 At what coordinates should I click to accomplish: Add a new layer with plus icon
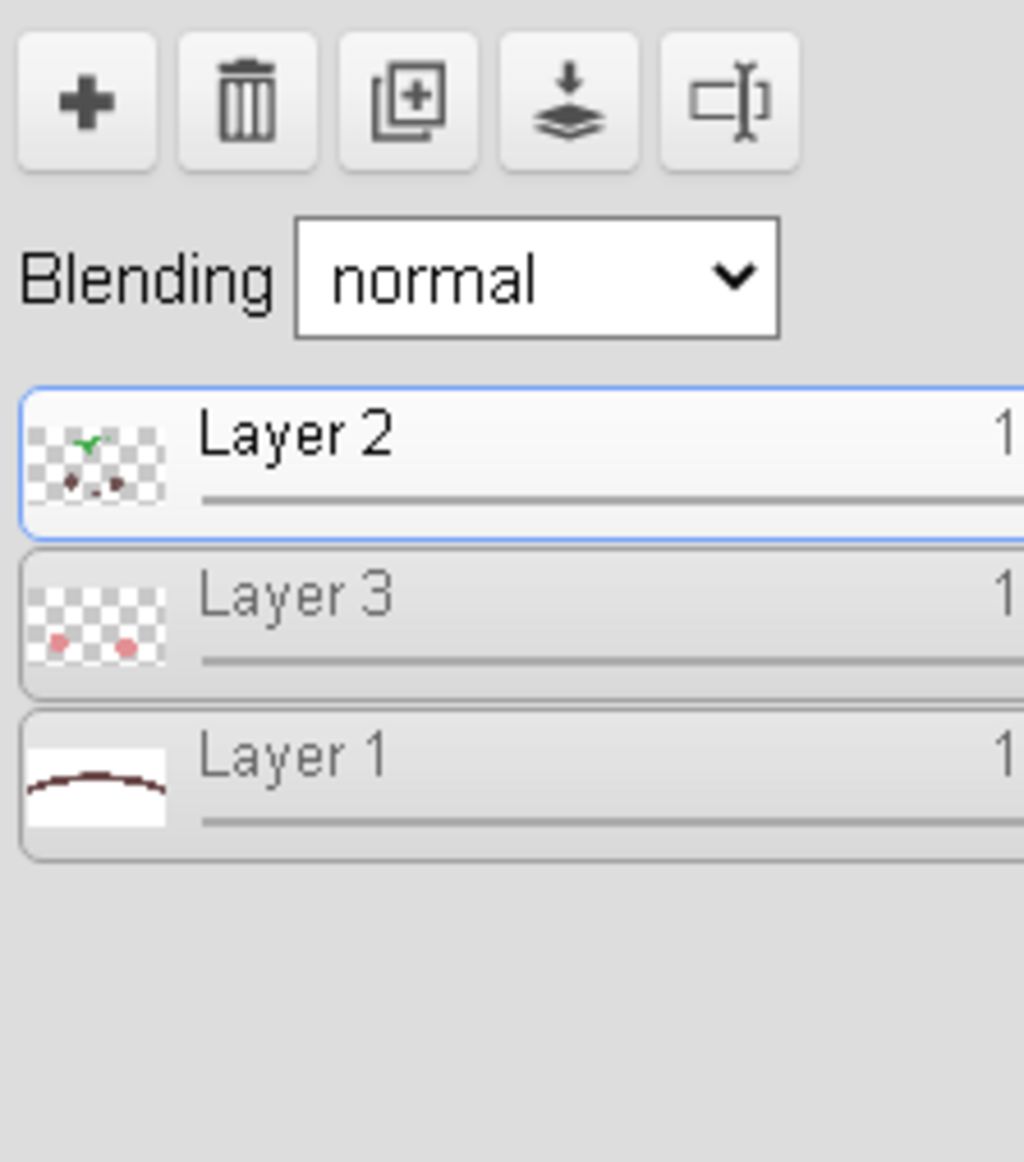coord(87,102)
